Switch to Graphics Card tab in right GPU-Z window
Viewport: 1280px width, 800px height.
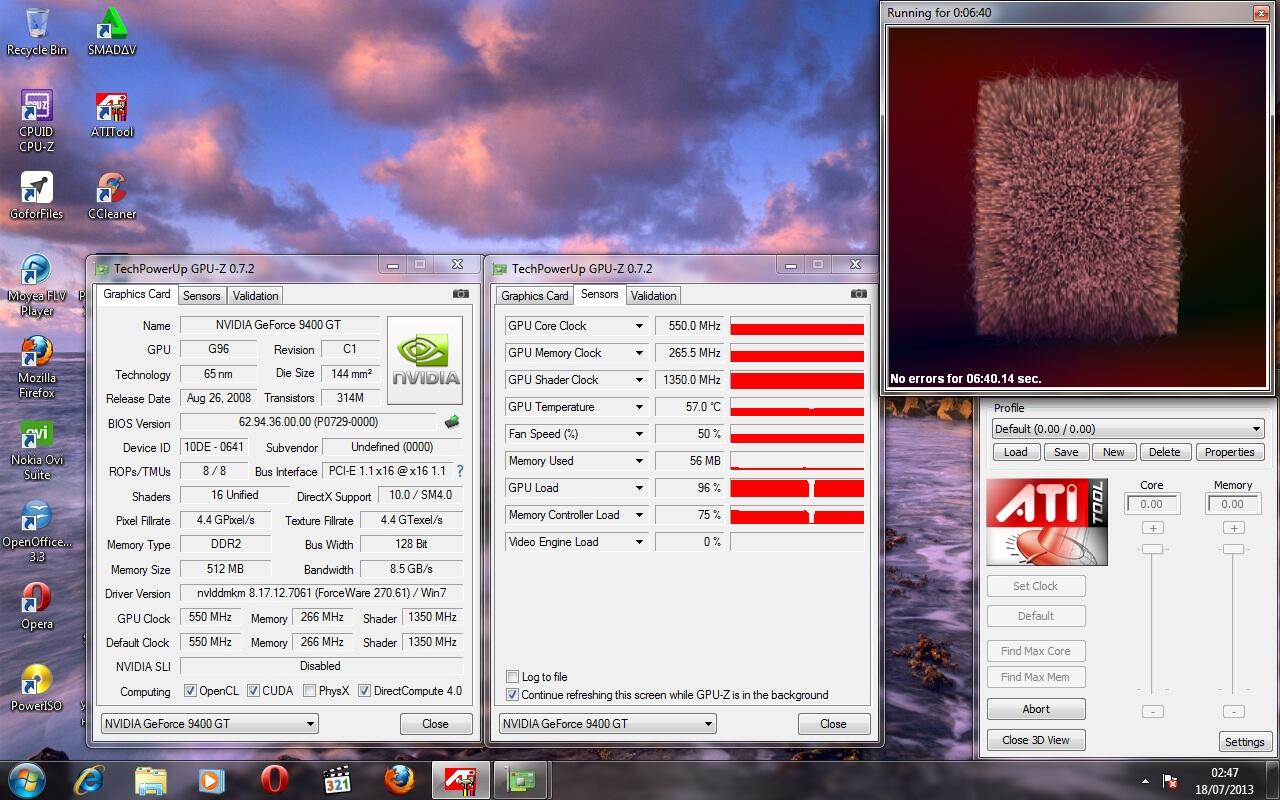pyautogui.click(x=535, y=296)
